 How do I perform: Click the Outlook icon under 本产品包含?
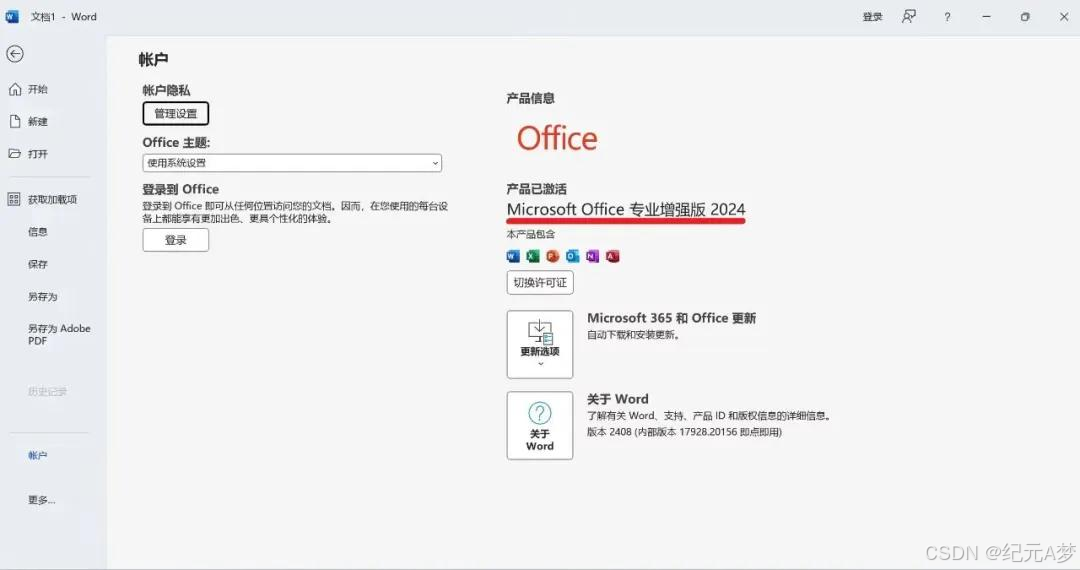tap(572, 257)
